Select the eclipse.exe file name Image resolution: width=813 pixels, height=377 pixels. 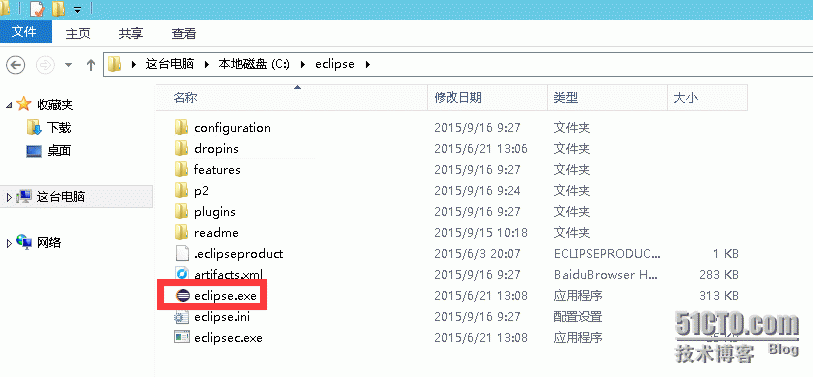click(x=226, y=296)
